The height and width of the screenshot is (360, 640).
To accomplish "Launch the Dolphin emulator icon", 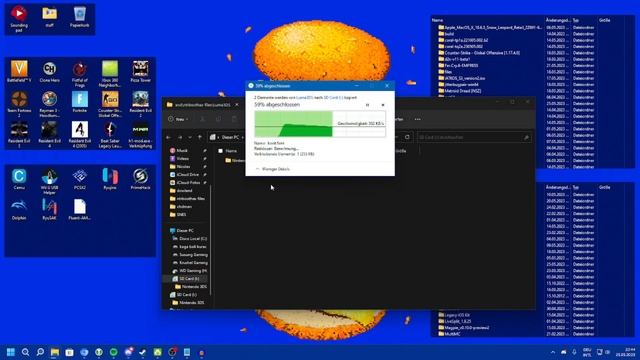I will pos(19,209).
